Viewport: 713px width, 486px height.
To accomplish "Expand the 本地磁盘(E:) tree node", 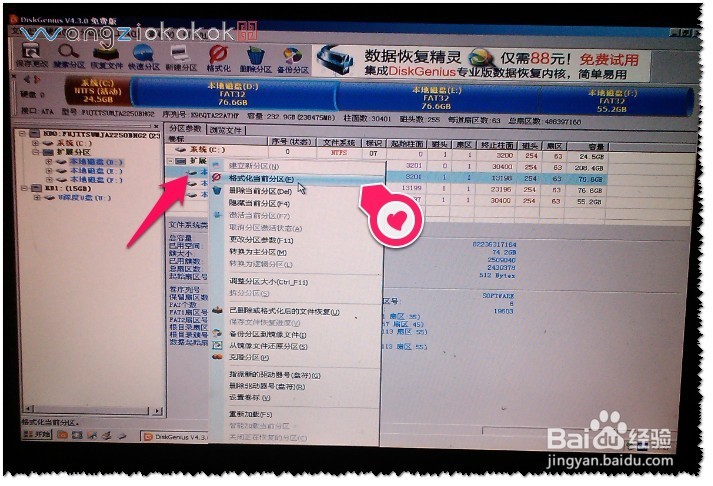I will tap(48, 170).
